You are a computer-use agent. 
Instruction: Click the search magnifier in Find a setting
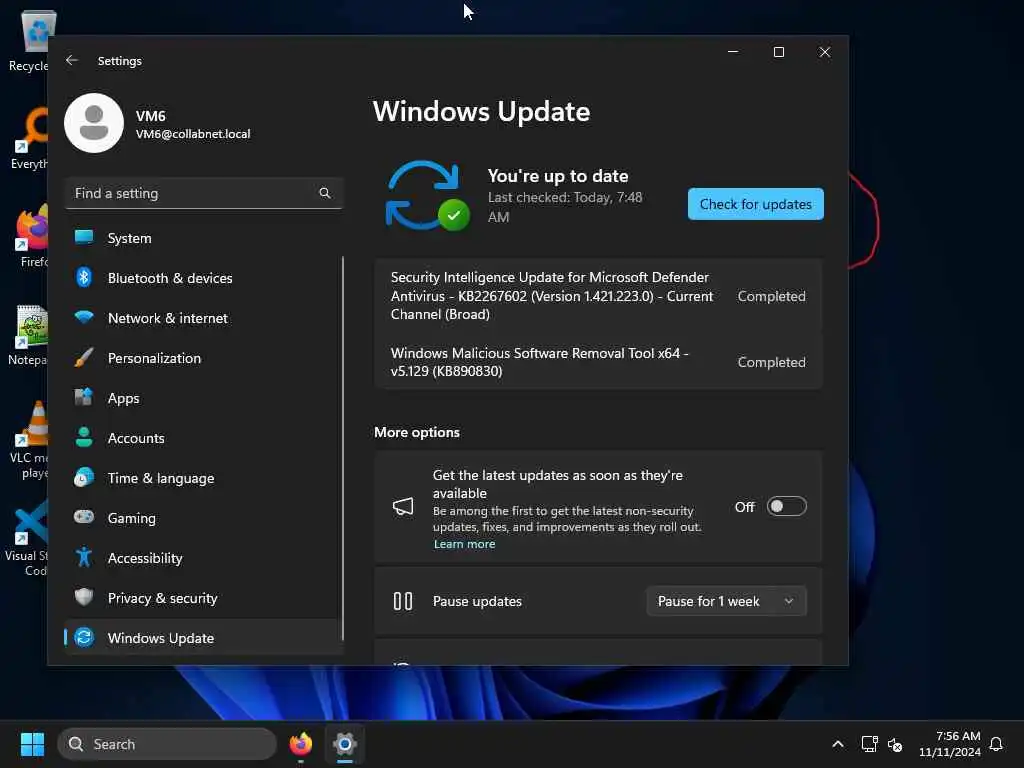pos(325,193)
